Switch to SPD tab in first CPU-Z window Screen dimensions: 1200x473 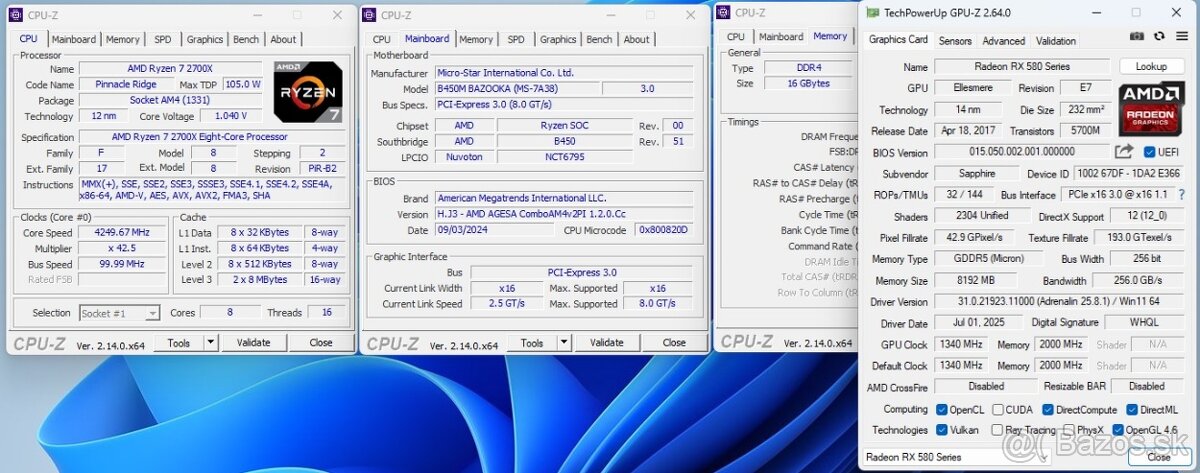click(162, 39)
